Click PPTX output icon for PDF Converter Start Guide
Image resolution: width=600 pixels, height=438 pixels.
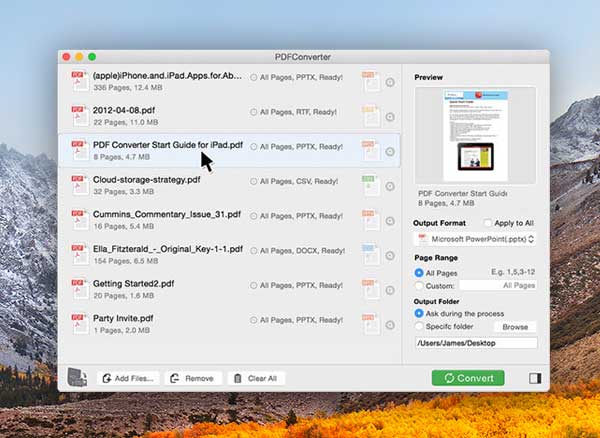371,151
